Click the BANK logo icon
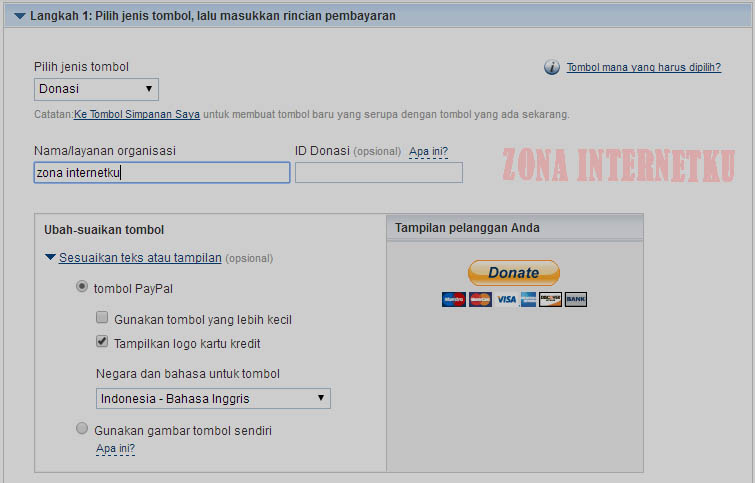 coord(576,300)
